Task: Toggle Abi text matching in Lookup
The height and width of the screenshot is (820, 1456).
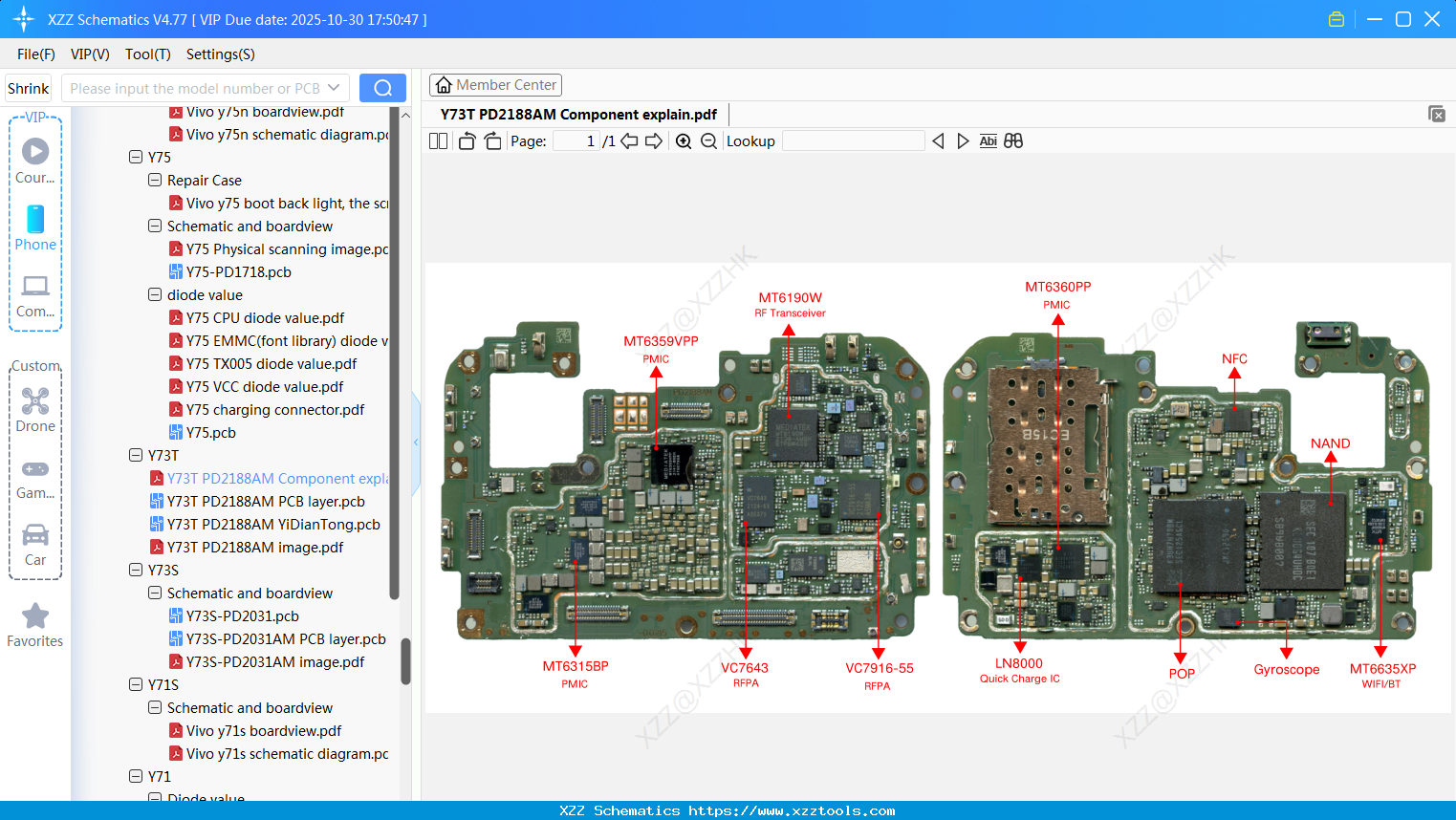Action: [x=988, y=140]
